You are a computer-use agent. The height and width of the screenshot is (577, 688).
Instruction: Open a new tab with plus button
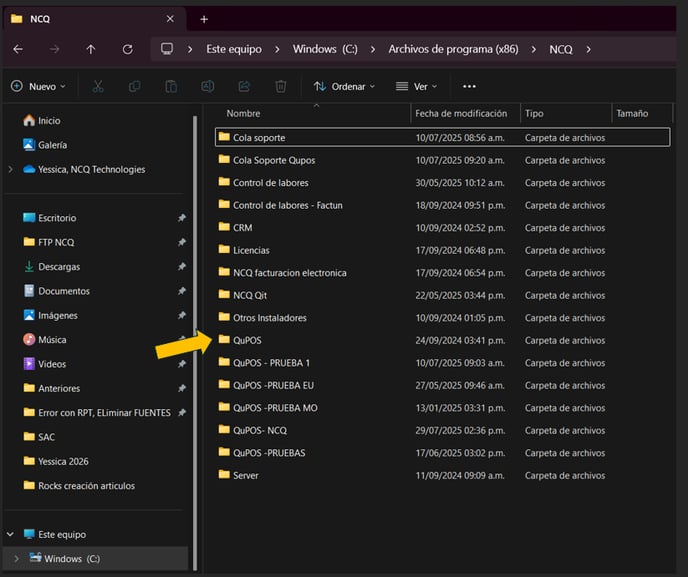(204, 19)
